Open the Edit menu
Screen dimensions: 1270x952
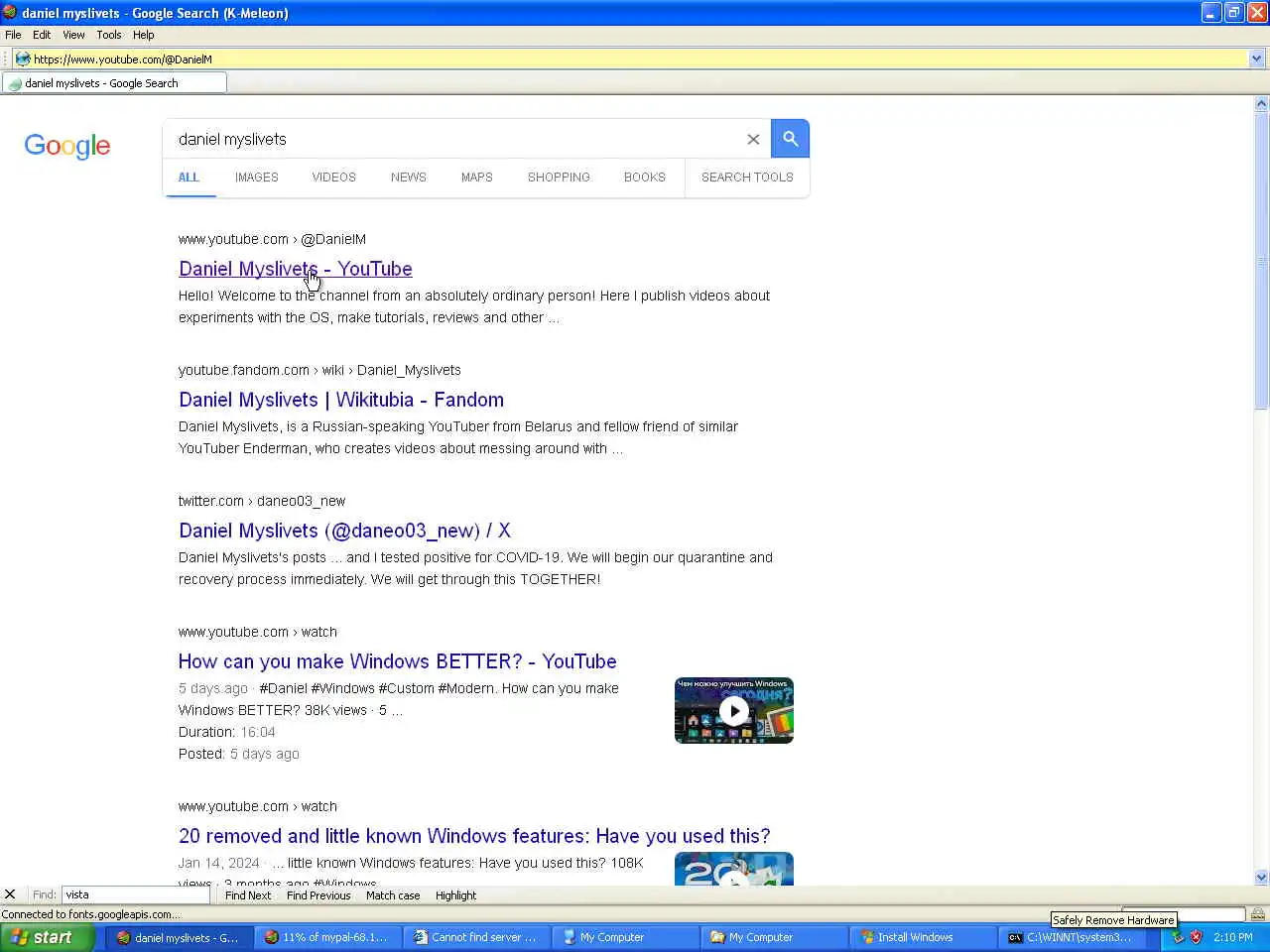(42, 35)
